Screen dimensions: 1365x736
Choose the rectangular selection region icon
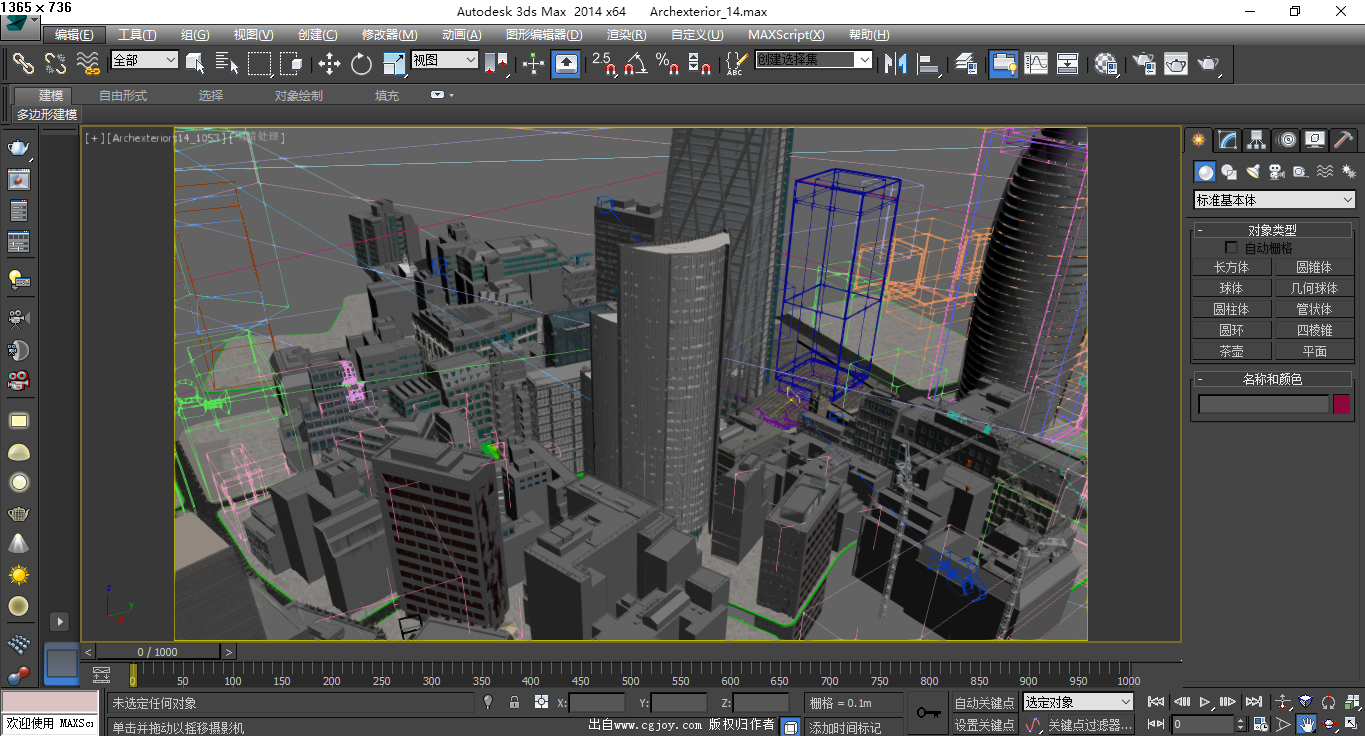260,64
